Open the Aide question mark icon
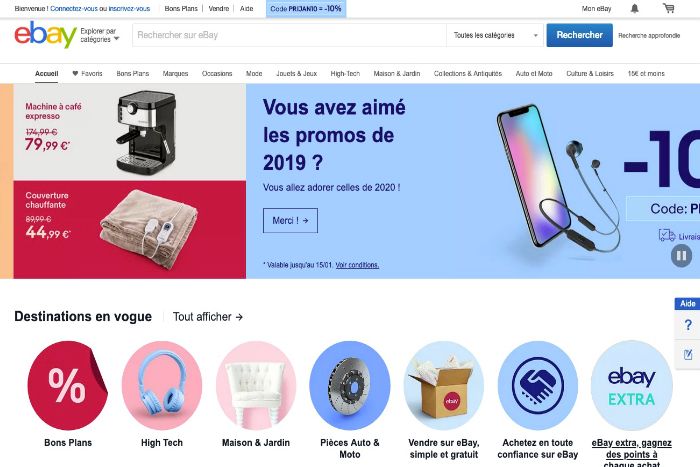This screenshot has width=700, height=467. click(688, 325)
